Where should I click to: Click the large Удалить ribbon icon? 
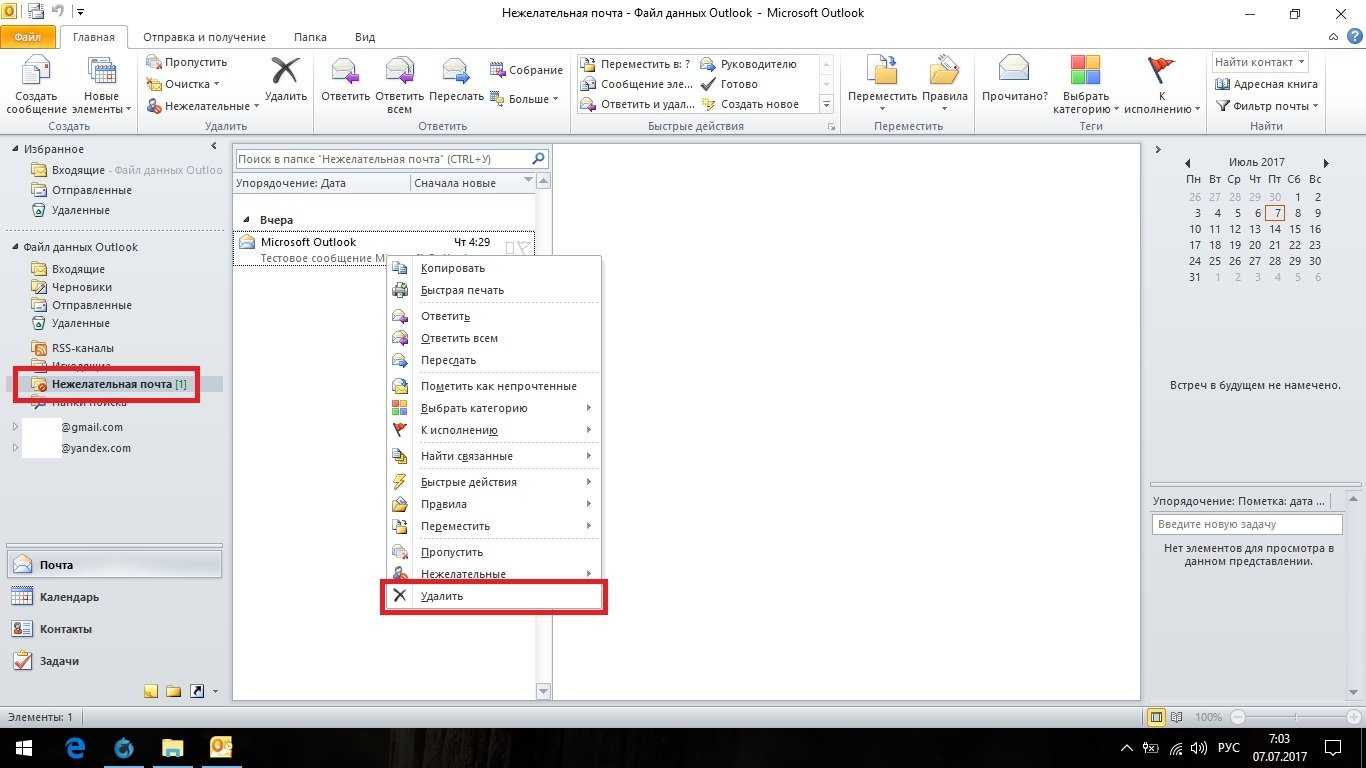point(286,79)
